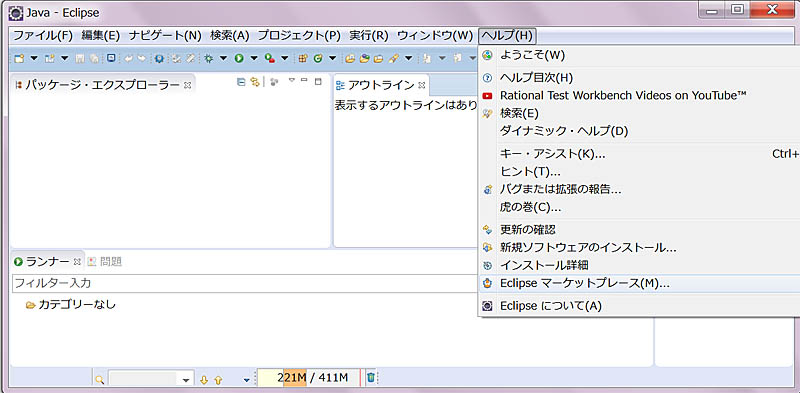Click the Debug bug icon in toolbar
Image resolution: width=800 pixels, height=393 pixels.
point(209,58)
